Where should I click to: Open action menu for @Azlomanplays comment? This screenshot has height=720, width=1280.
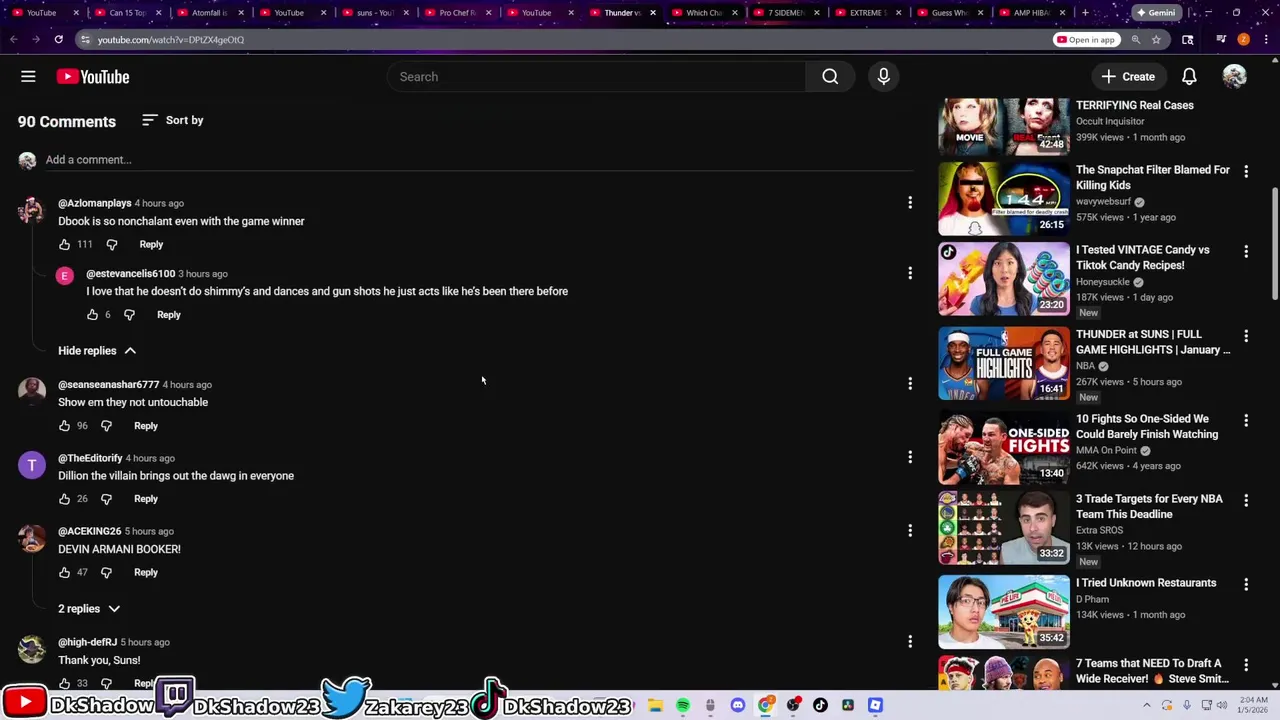click(910, 203)
